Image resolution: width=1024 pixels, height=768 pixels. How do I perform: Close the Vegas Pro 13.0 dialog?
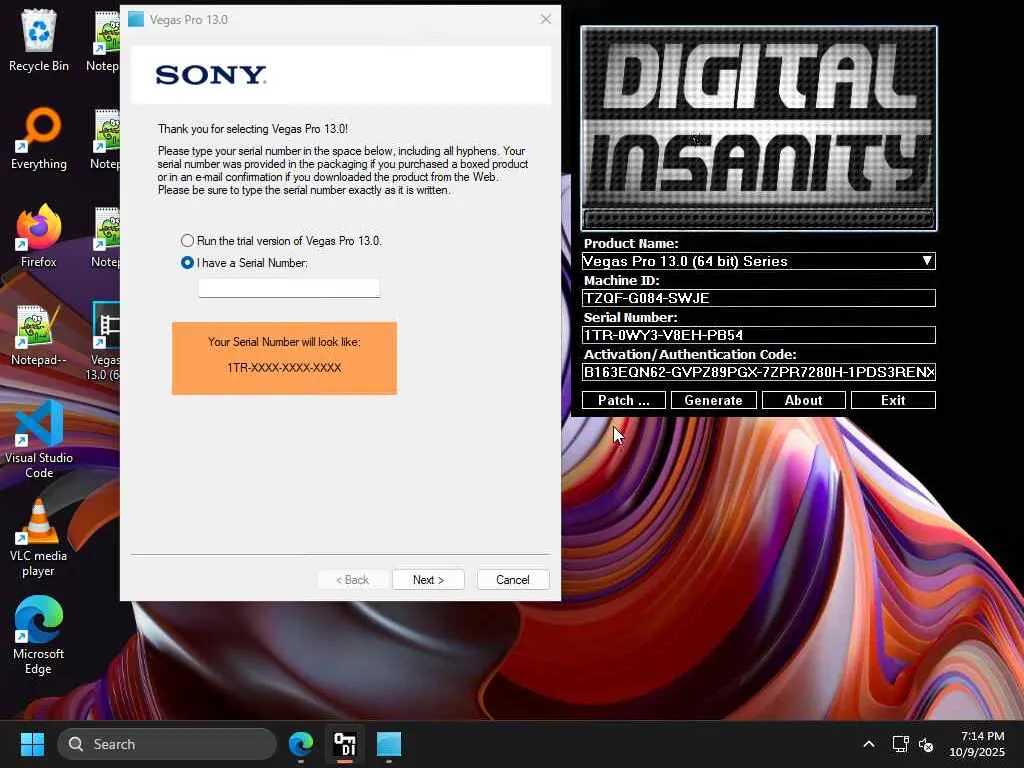546,20
